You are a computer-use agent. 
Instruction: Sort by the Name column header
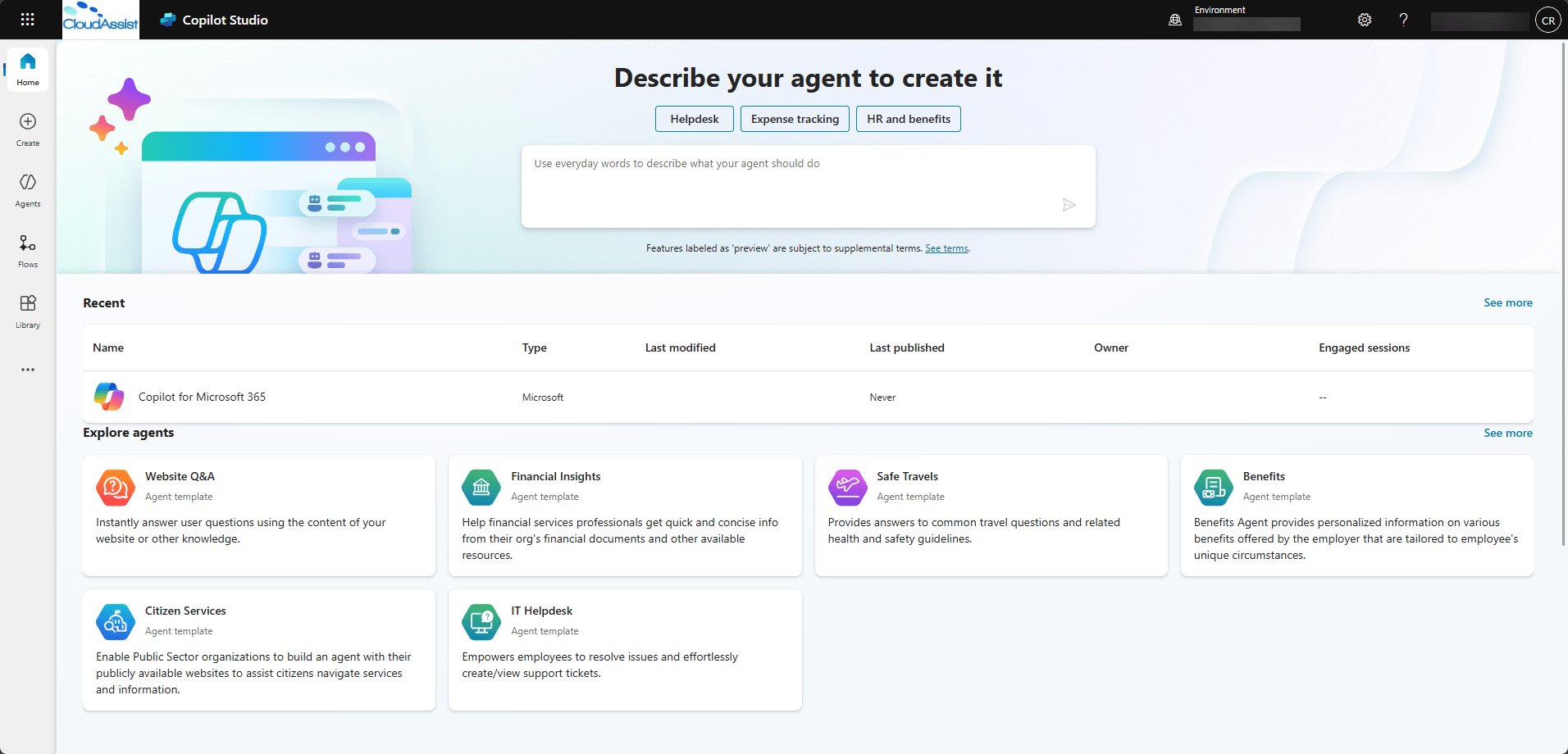pos(108,347)
